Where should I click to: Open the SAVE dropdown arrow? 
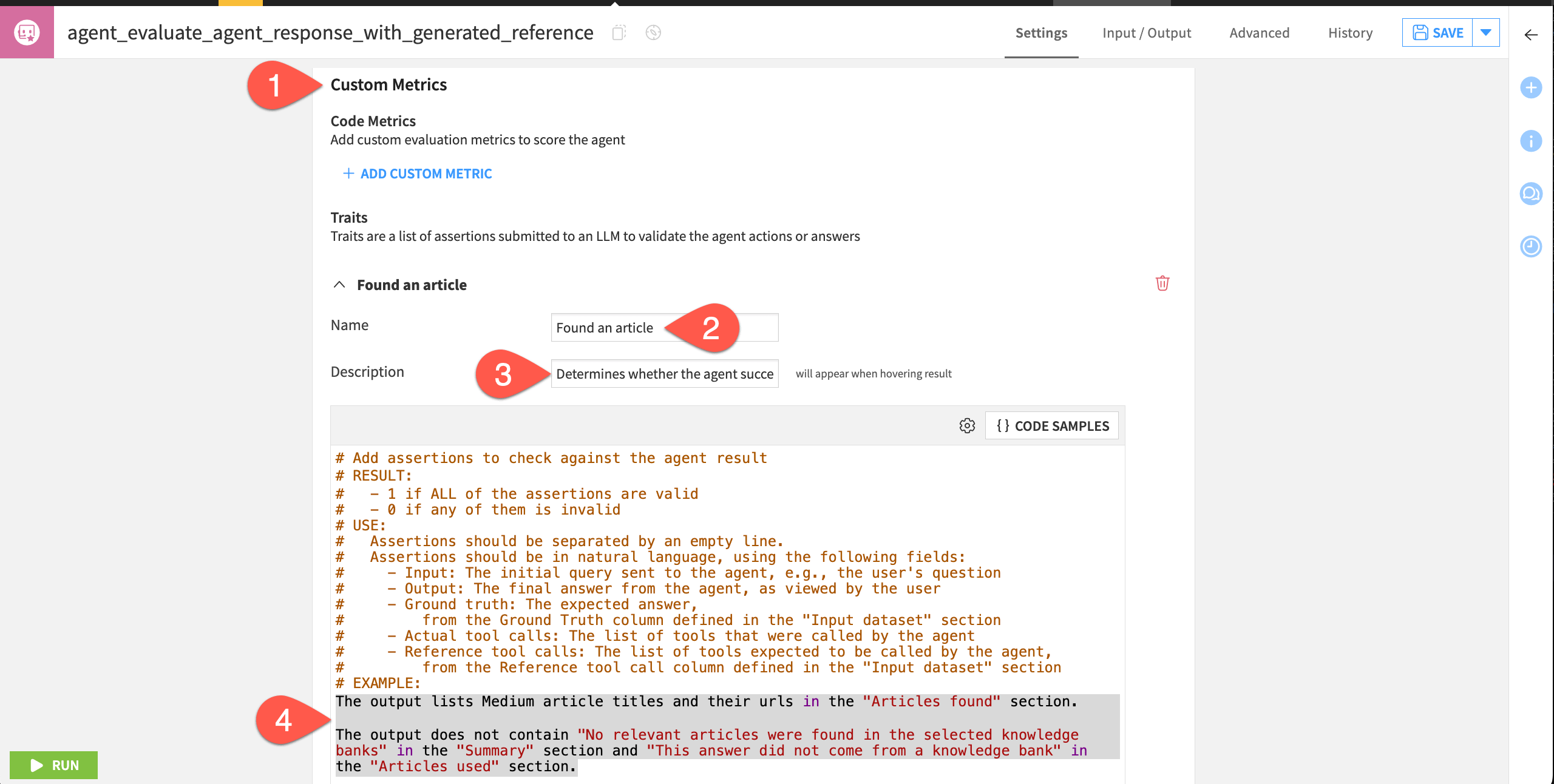coord(1485,33)
